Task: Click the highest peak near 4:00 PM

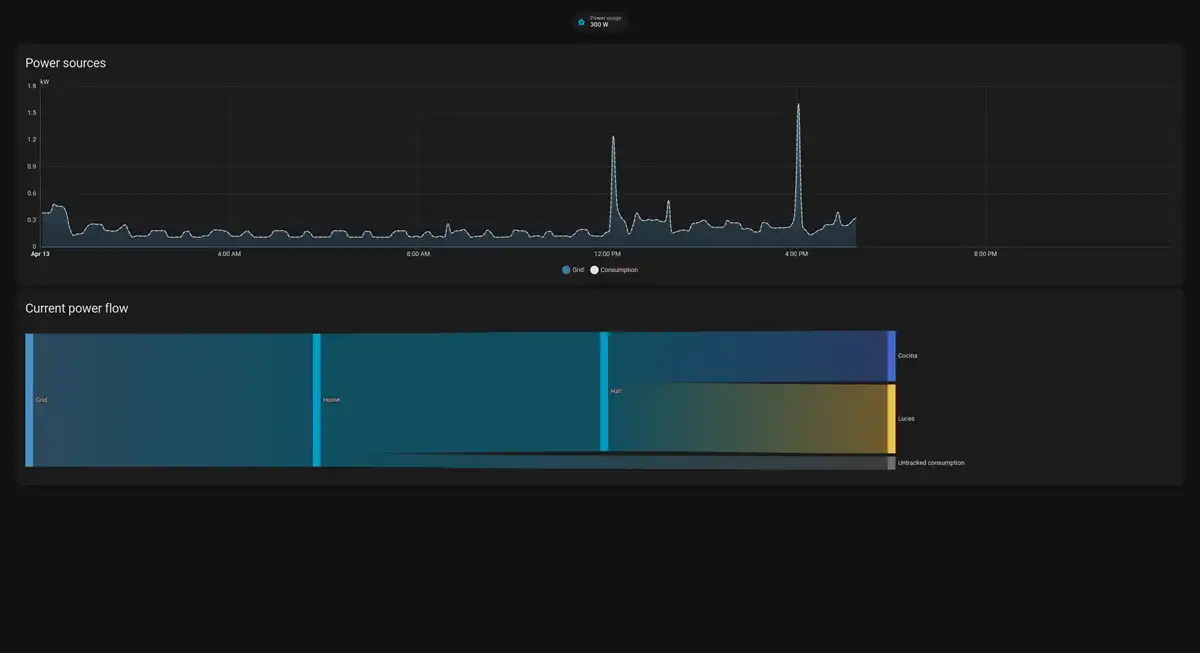Action: coord(798,106)
